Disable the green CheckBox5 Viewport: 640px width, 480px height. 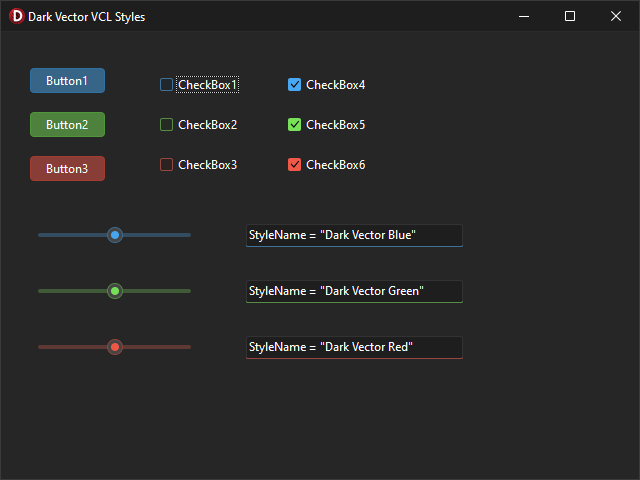coord(294,124)
